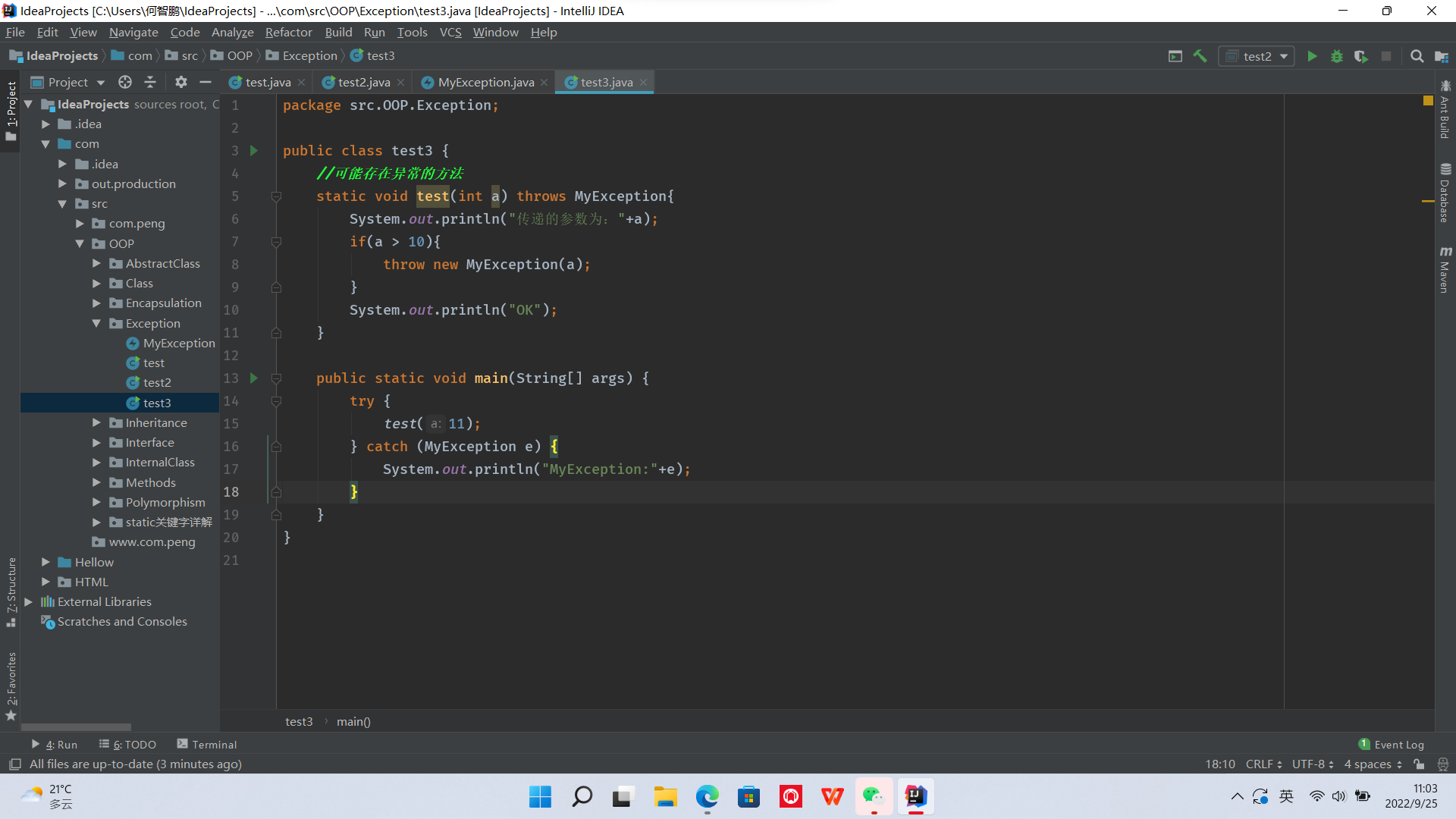
Task: Toggle fold marker at the try line
Action: tap(276, 401)
